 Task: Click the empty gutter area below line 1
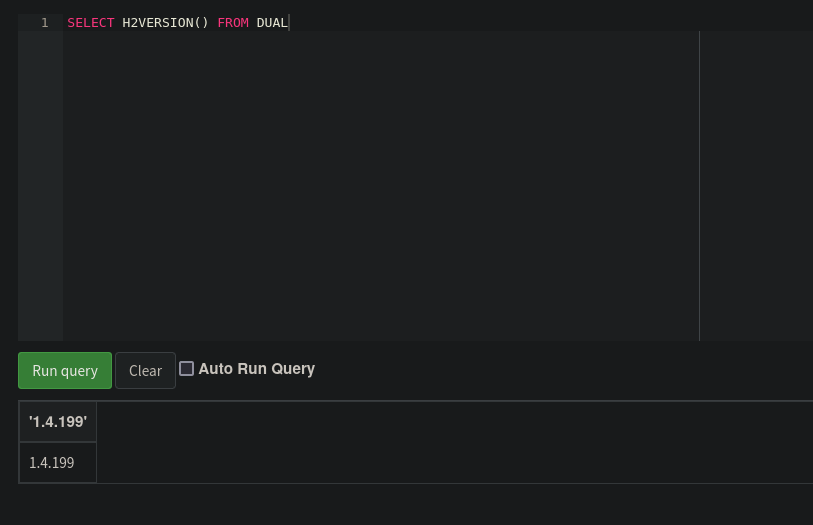click(x=40, y=186)
